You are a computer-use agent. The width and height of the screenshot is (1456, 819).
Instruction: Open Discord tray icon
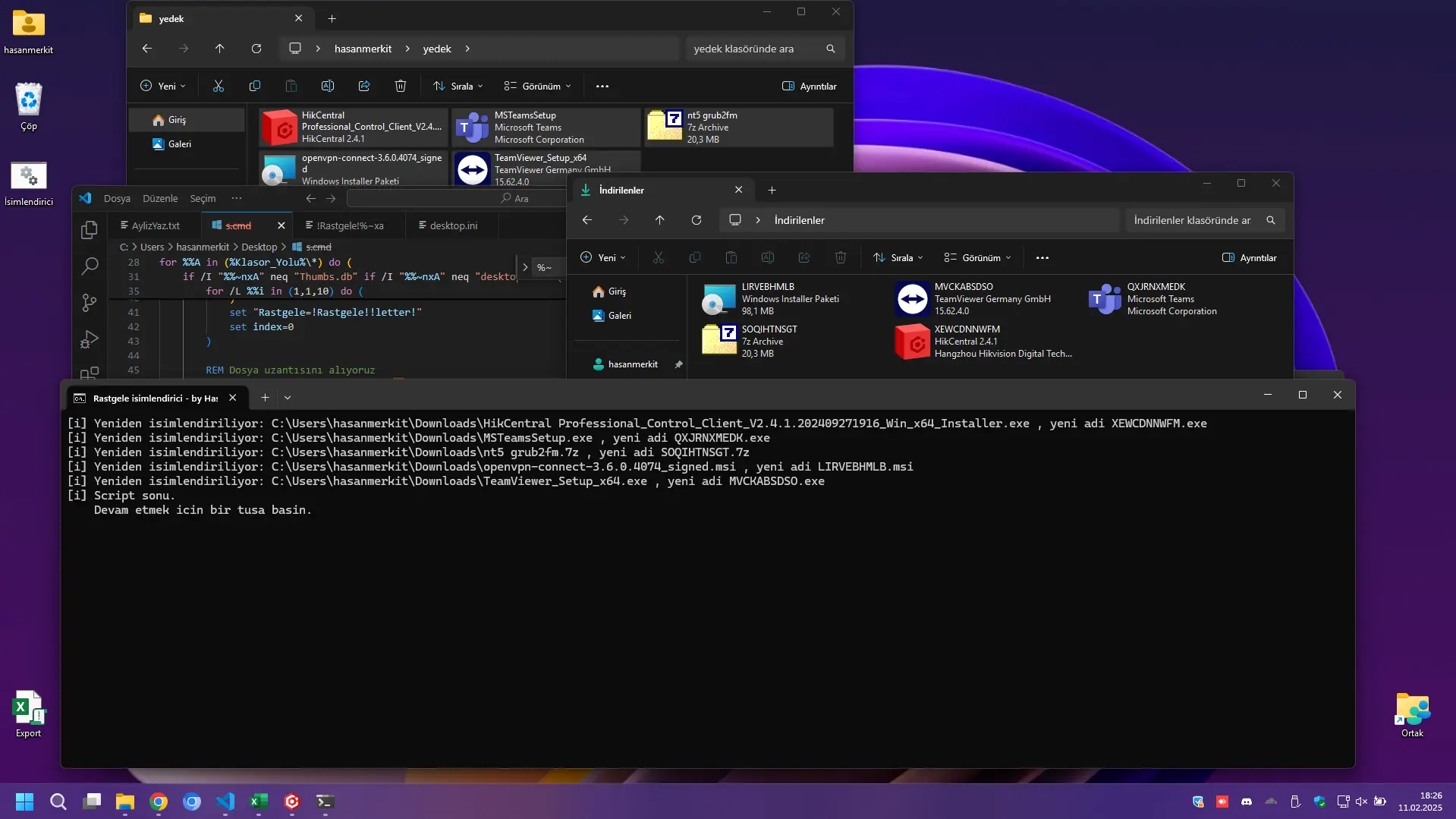tap(1247, 802)
